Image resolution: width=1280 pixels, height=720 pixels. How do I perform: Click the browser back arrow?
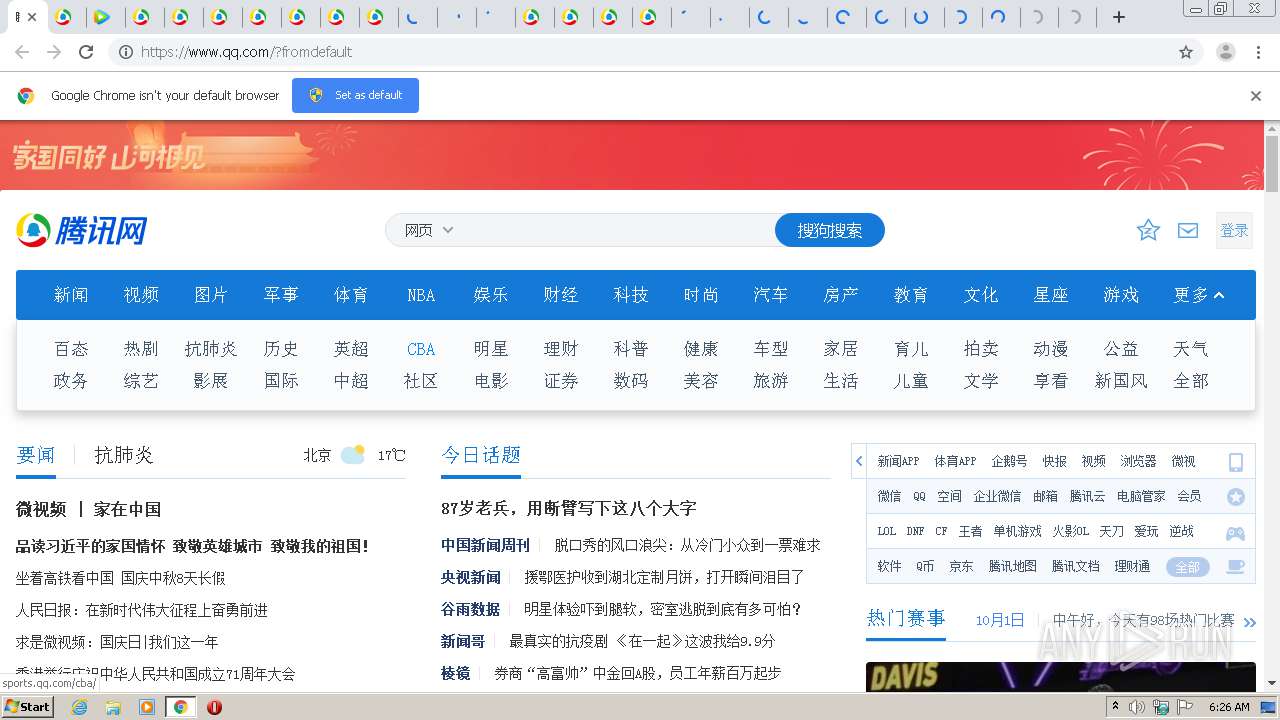click(x=22, y=52)
